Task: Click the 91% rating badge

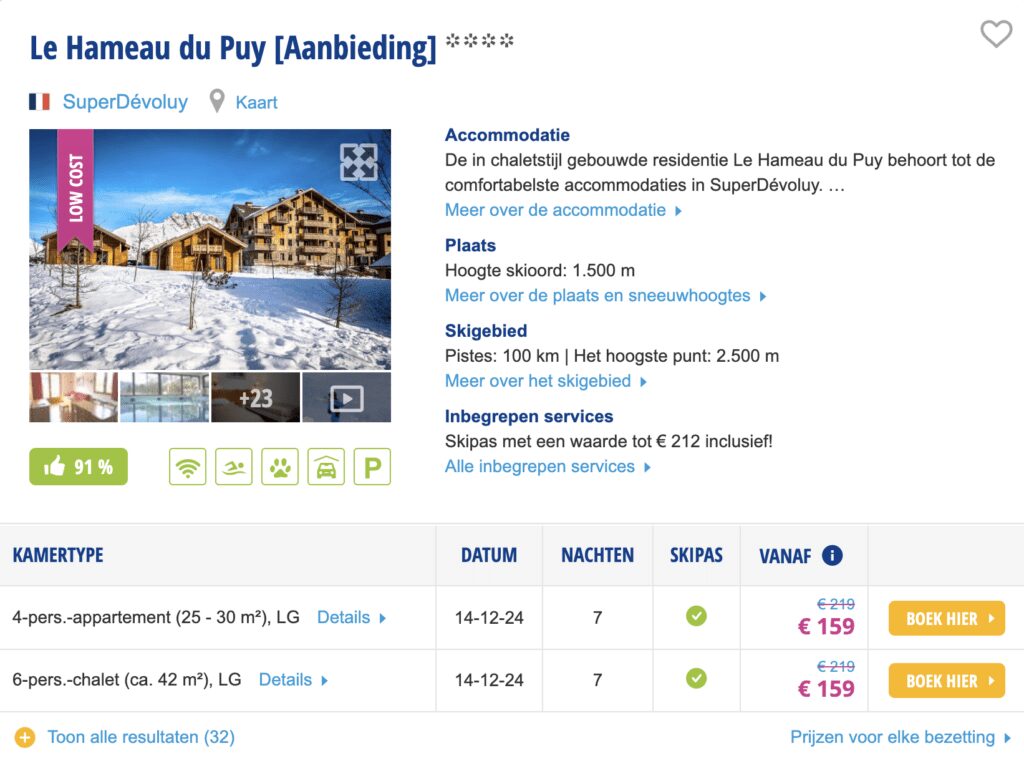Action: click(79, 467)
